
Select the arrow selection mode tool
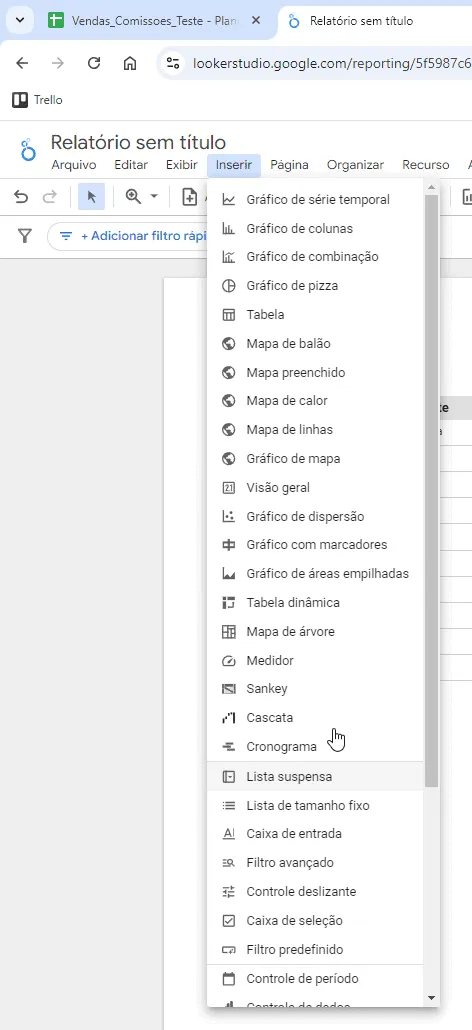click(91, 197)
